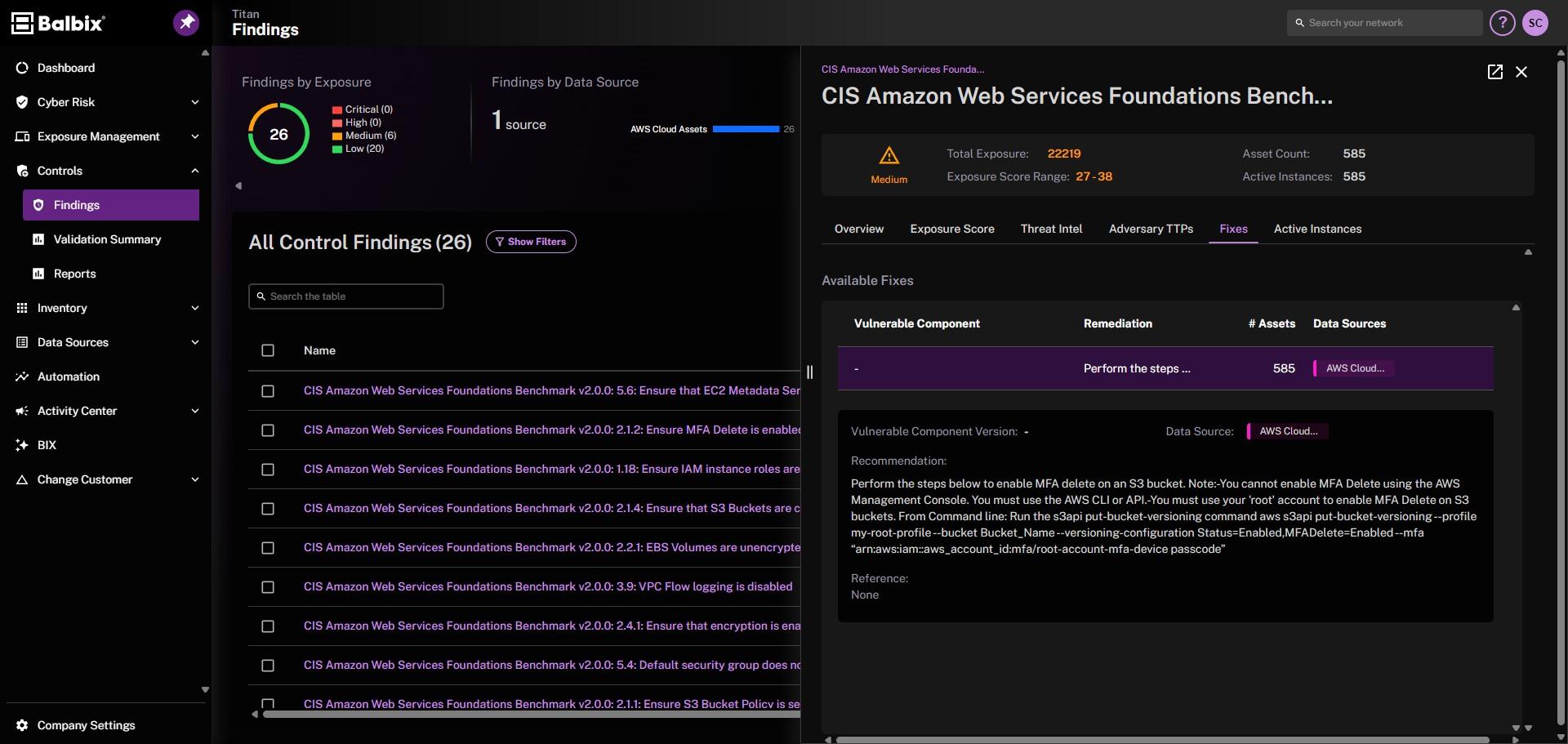Screen dimensions: 1568x744
Task: Collapse the expanded fix row
Action: point(1165,368)
